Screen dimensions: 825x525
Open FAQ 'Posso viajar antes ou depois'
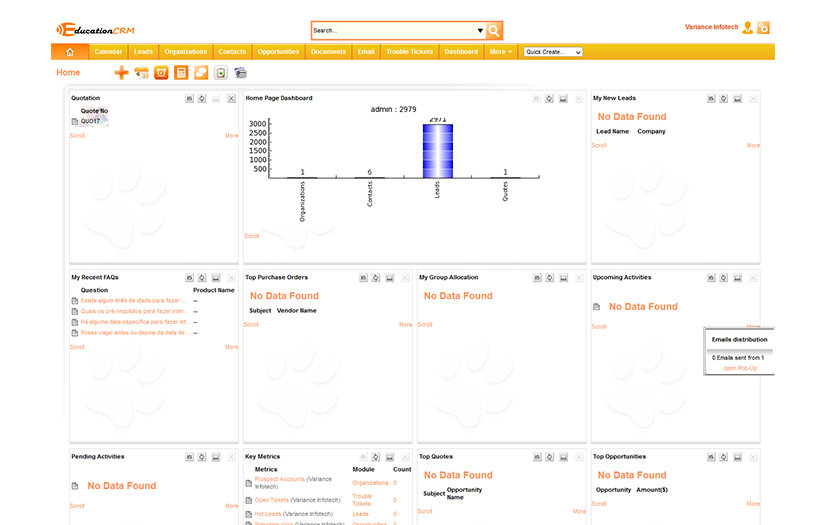(135, 333)
